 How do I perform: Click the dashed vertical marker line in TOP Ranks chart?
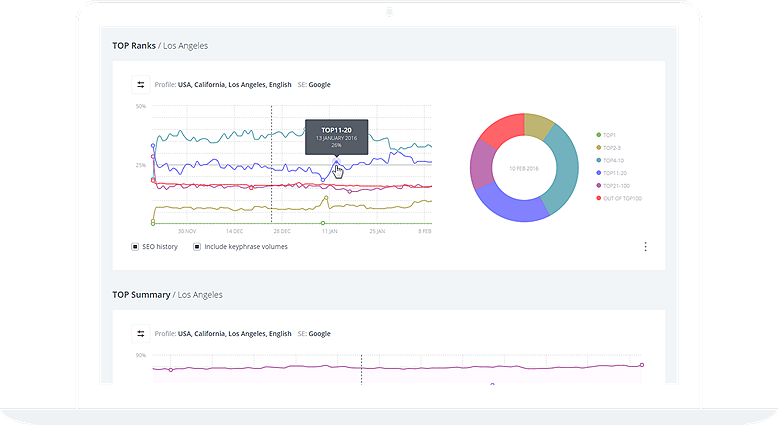[271, 164]
